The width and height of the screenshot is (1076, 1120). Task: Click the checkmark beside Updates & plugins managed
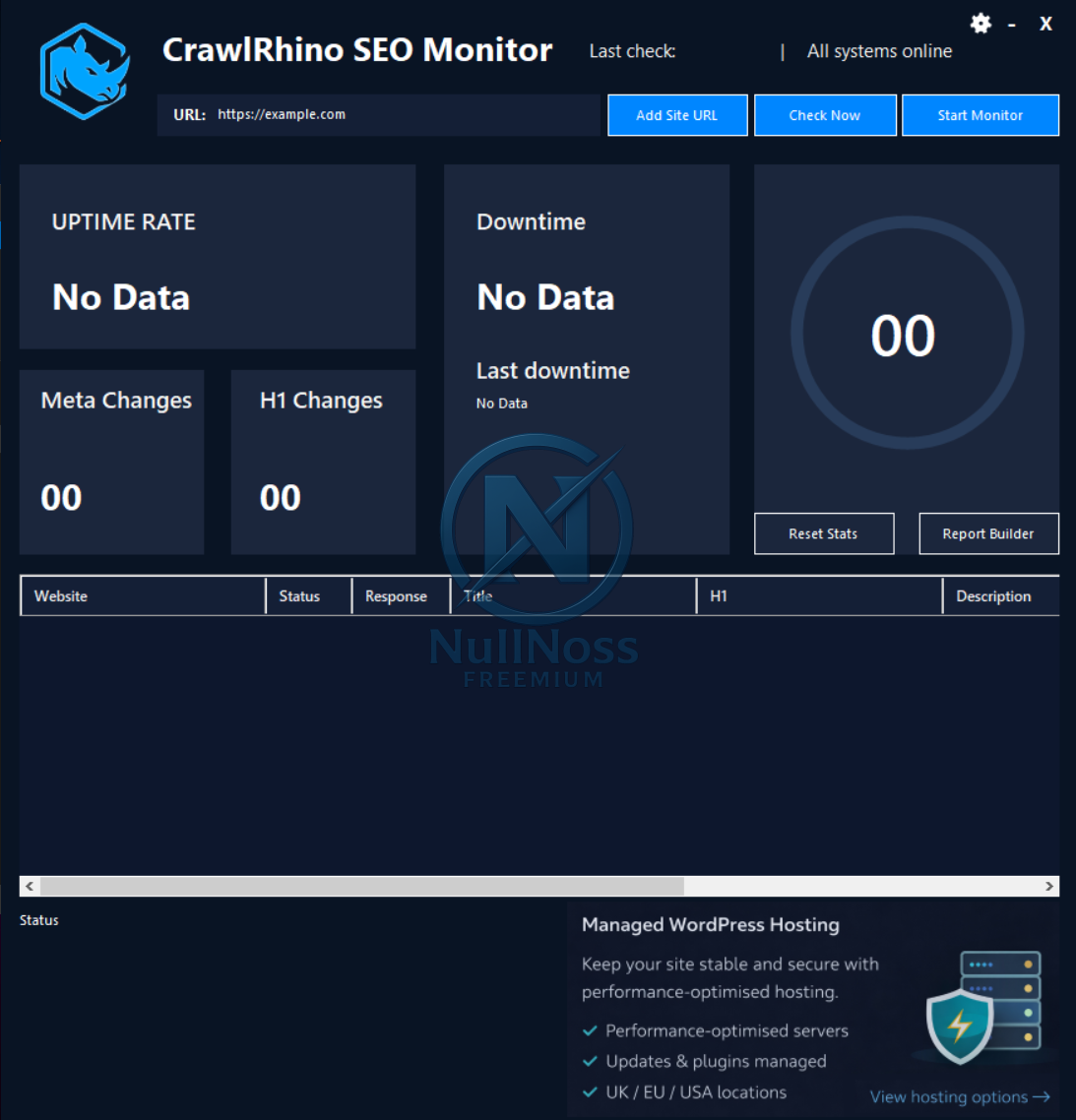590,1061
